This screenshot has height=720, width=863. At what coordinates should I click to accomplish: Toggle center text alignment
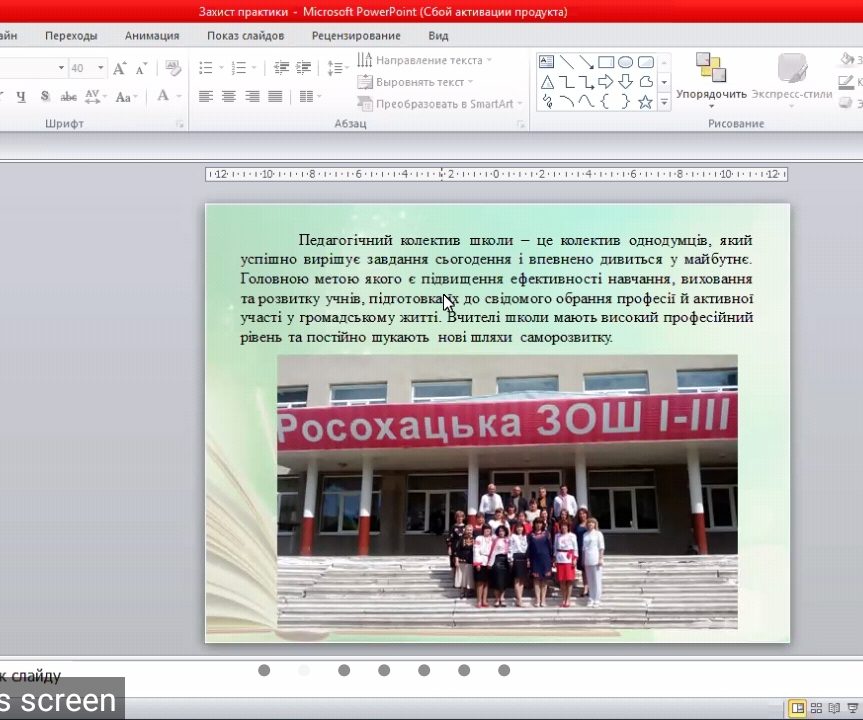tap(227, 96)
